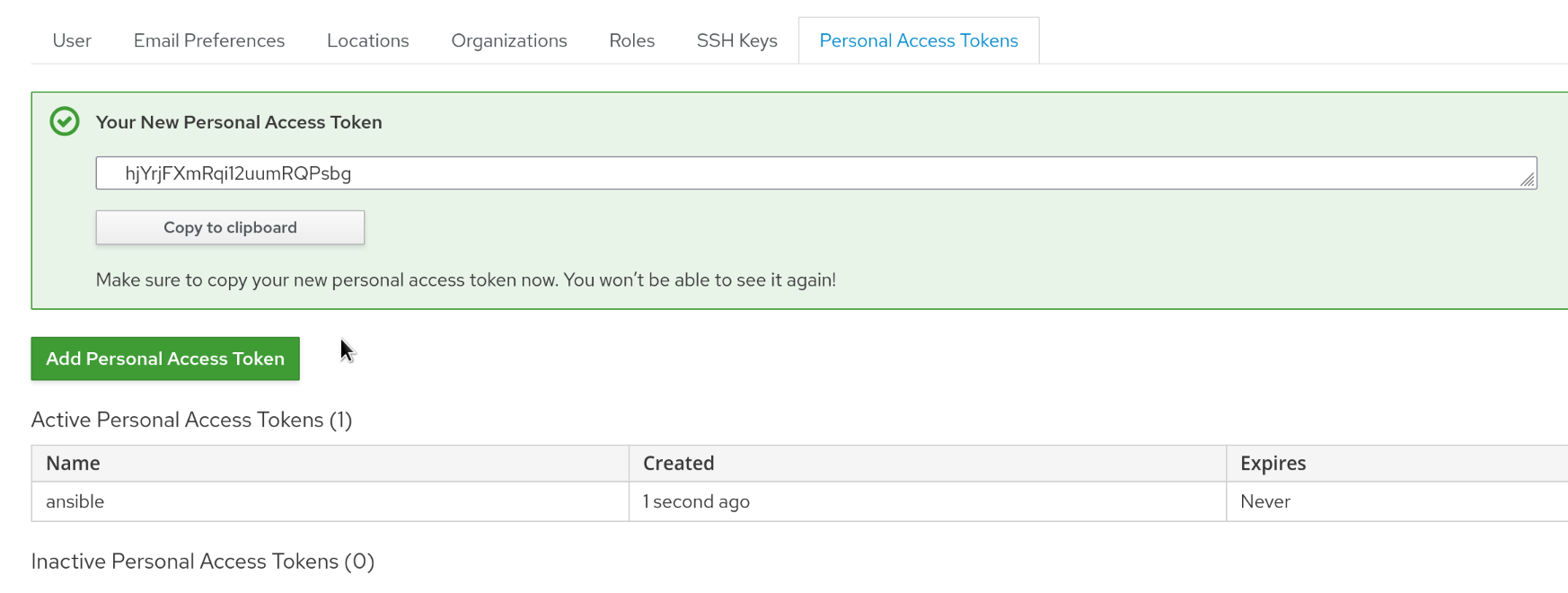Click 'Active Personal Access Tokens (1)' heading

point(191,420)
